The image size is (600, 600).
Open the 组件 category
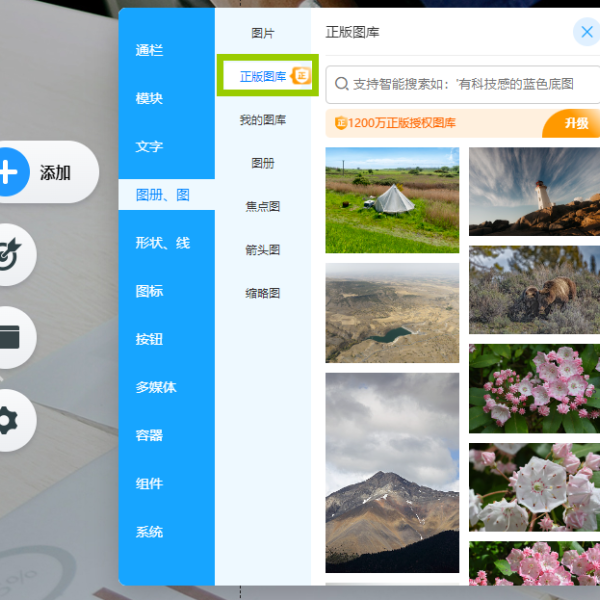[x=149, y=484]
